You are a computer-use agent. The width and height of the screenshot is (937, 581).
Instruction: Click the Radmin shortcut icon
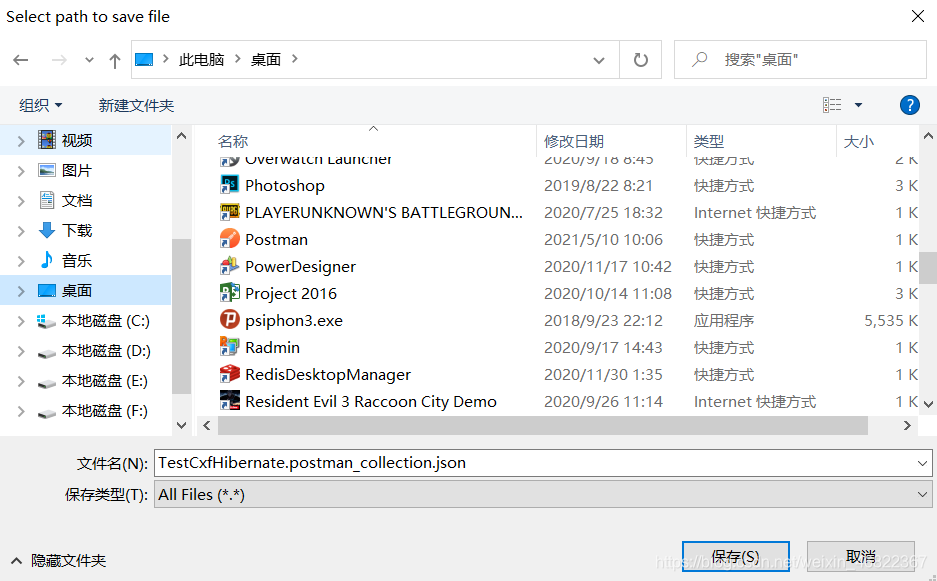[229, 347]
